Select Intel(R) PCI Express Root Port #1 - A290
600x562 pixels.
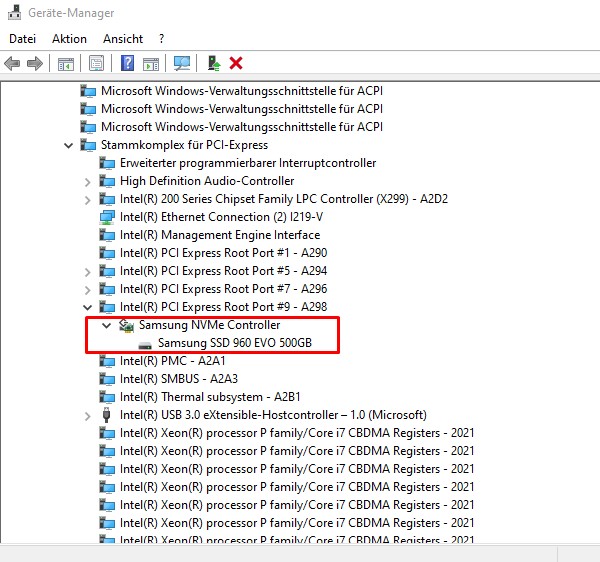[x=223, y=253]
